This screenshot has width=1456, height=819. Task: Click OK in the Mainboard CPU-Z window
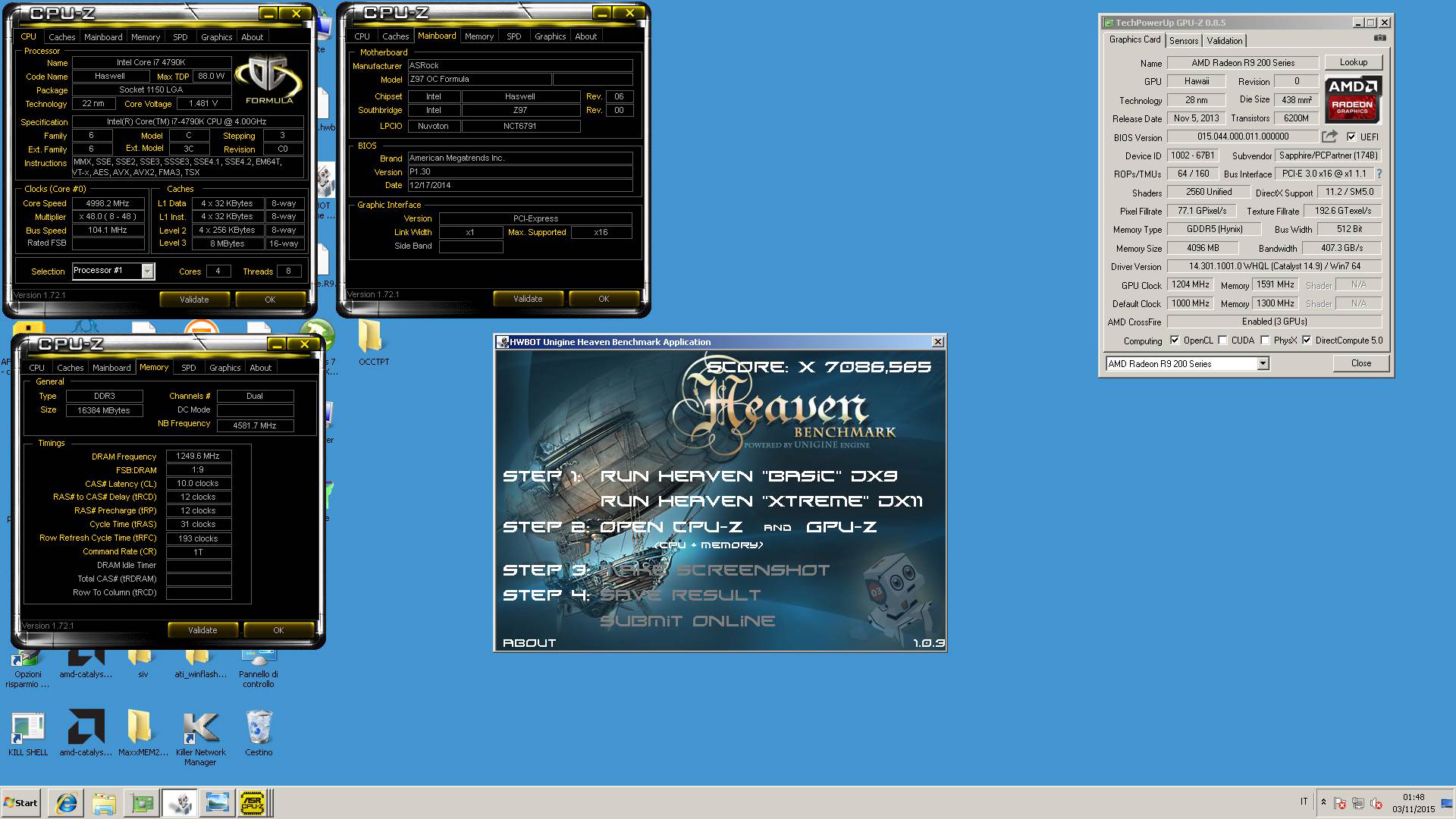(x=604, y=299)
